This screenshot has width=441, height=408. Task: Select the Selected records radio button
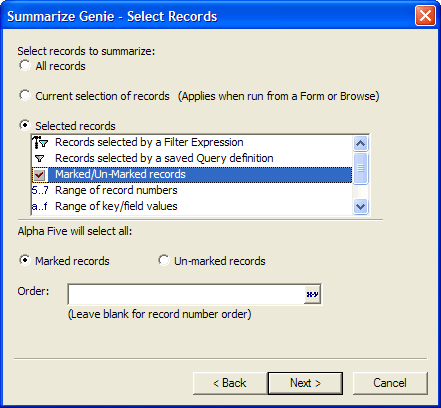pyautogui.click(x=25, y=125)
